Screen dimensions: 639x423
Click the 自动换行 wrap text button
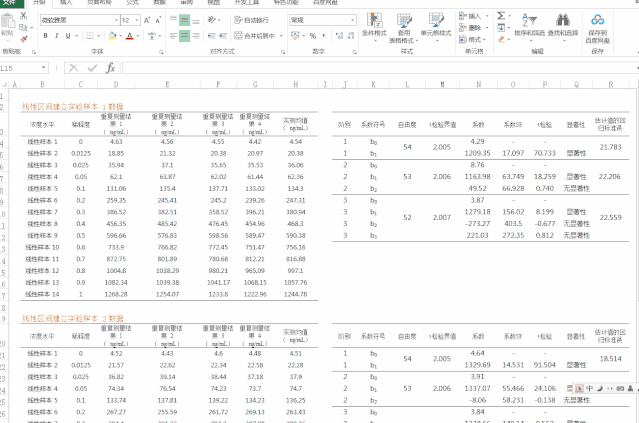click(x=257, y=20)
